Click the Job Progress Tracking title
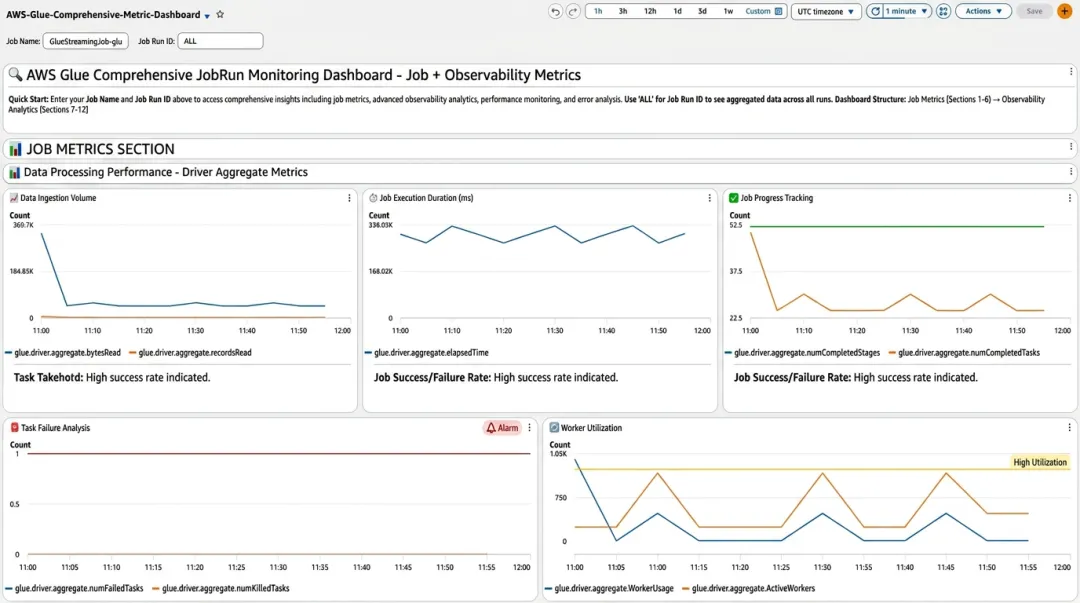The height and width of the screenshot is (603, 1080). [x=776, y=198]
